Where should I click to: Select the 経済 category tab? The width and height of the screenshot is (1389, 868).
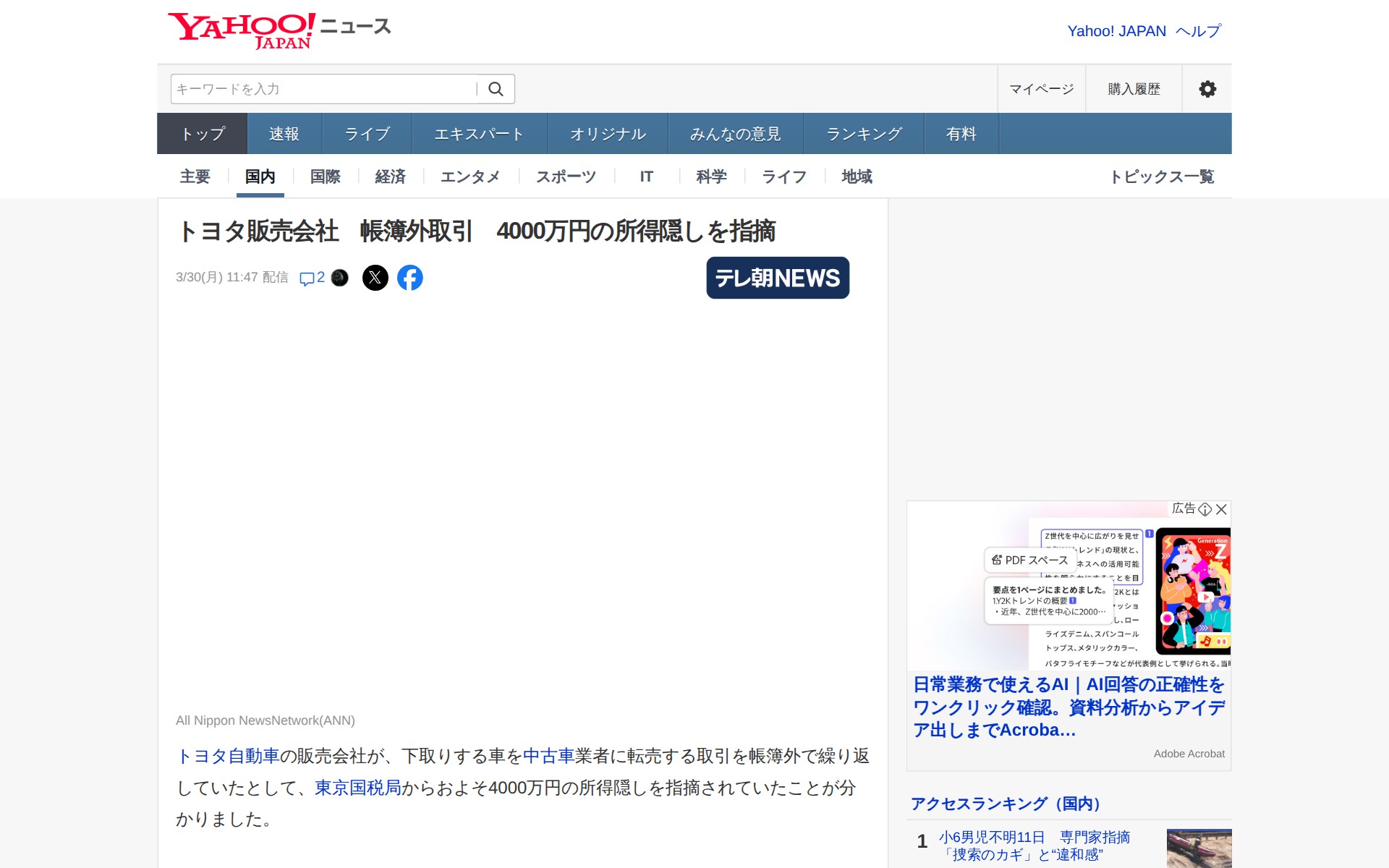point(391,176)
